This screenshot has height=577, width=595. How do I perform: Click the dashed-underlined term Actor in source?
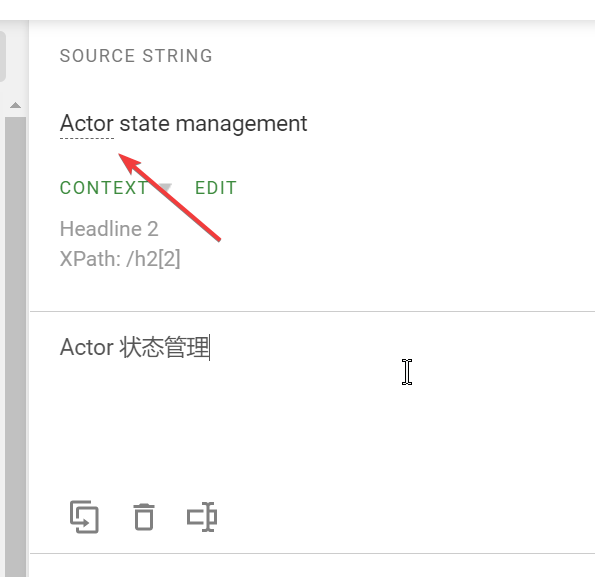point(87,123)
